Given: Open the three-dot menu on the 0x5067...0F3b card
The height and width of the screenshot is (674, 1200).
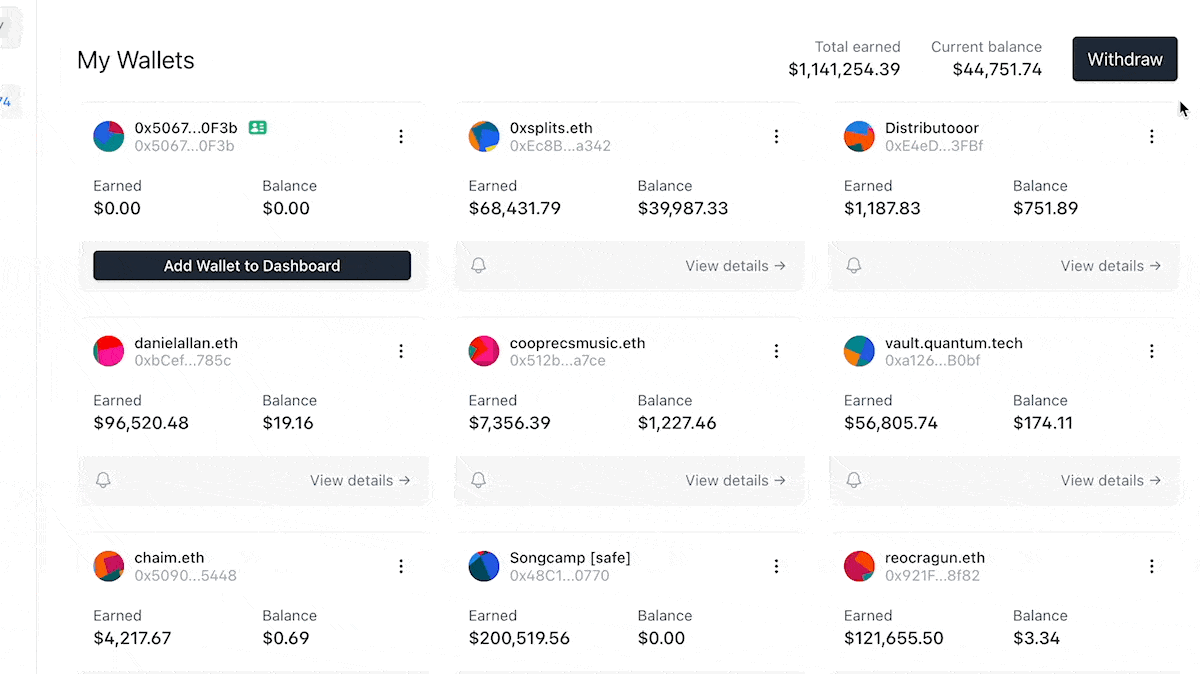Looking at the screenshot, I should pyautogui.click(x=401, y=136).
